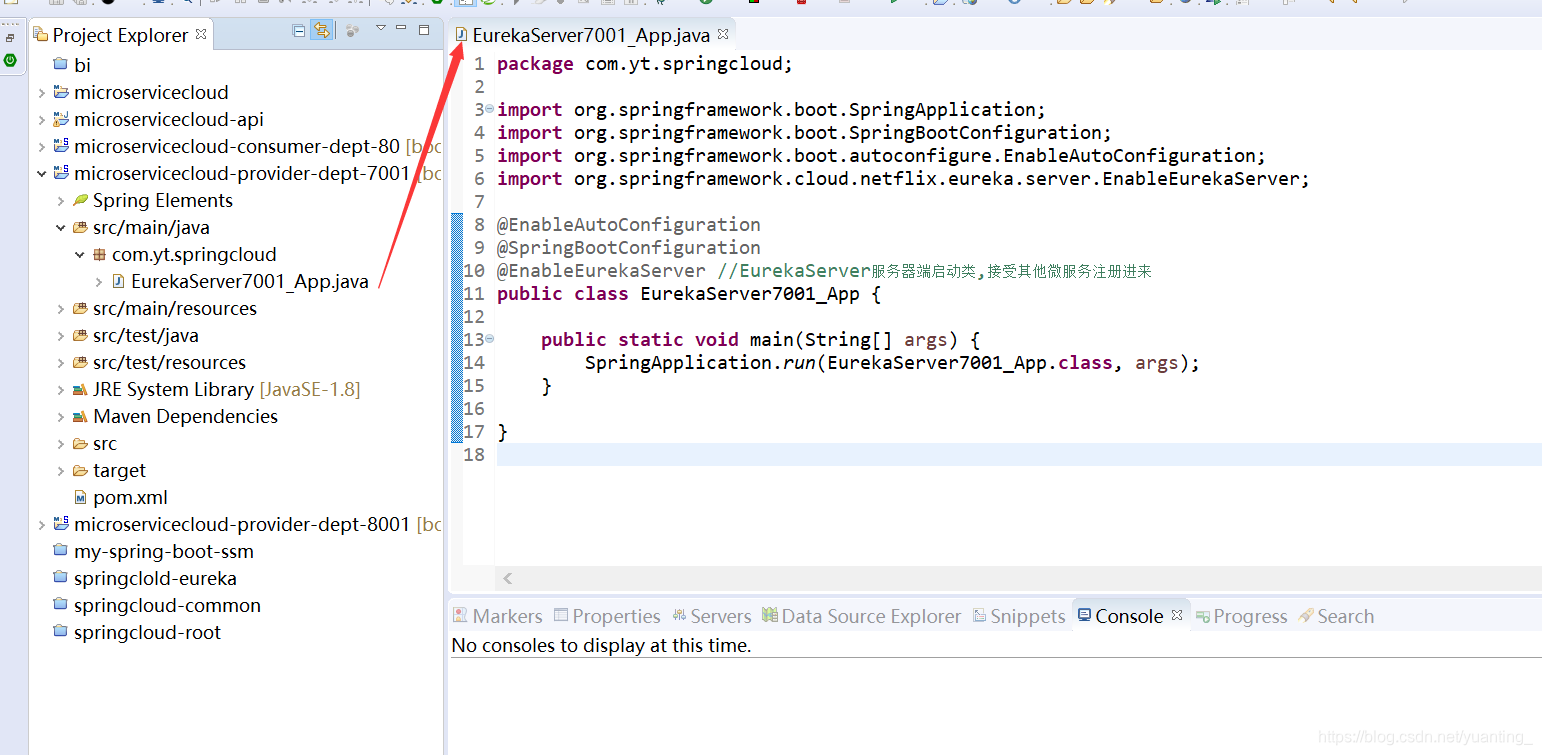The height and width of the screenshot is (755, 1542).
Task: Place cursor on @EnableEurekaServer annotation
Action: point(601,271)
